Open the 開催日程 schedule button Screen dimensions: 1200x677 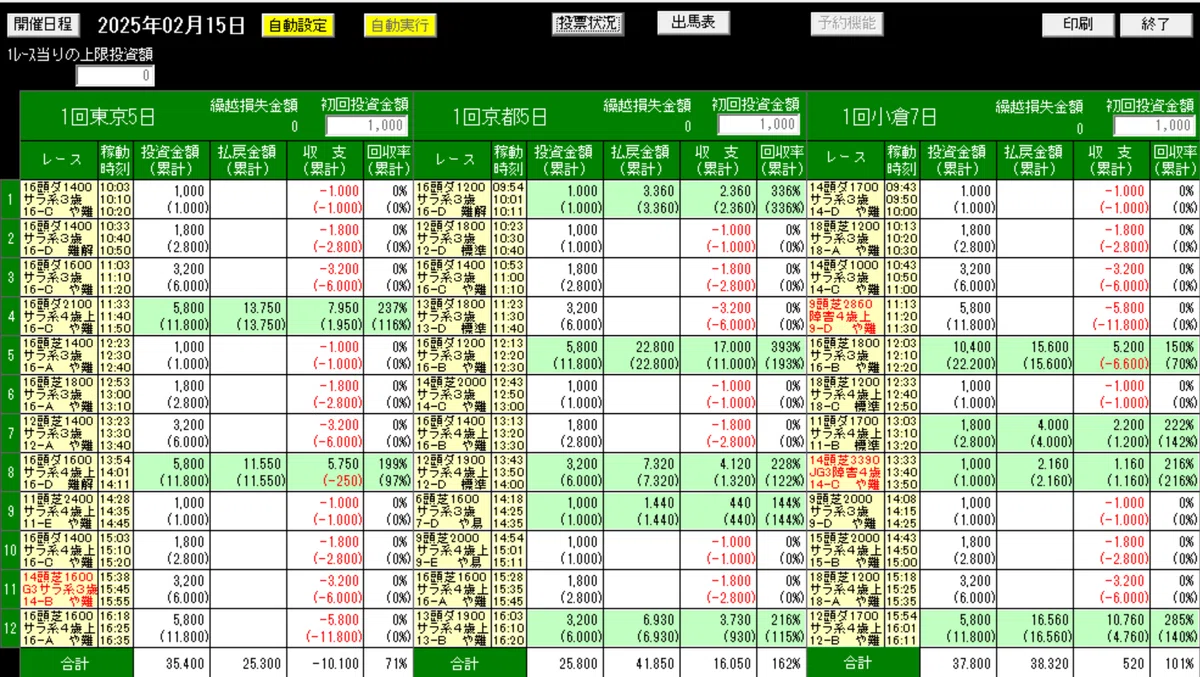coord(44,24)
